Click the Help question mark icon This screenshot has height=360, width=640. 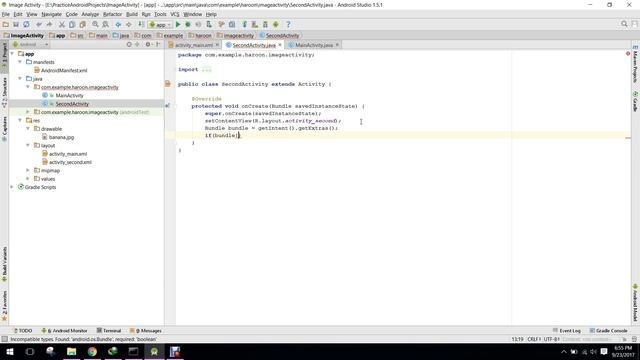click(x=288, y=24)
